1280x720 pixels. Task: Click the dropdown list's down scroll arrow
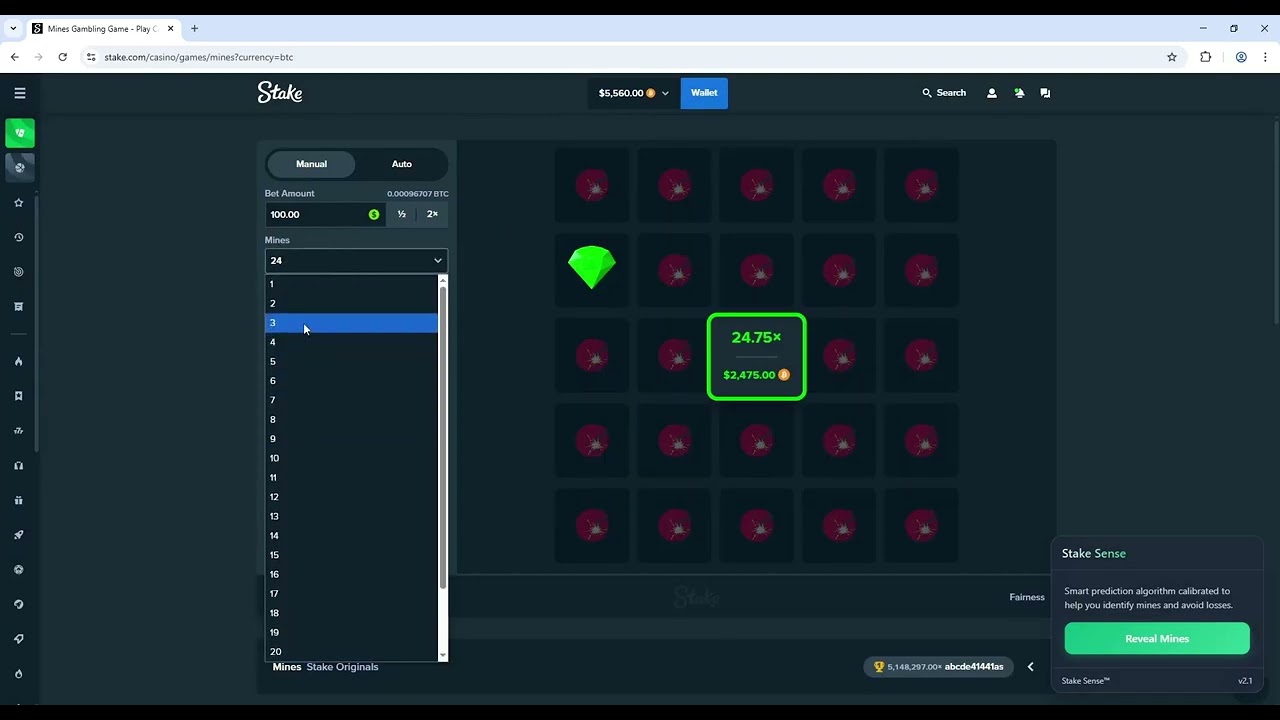coord(443,656)
